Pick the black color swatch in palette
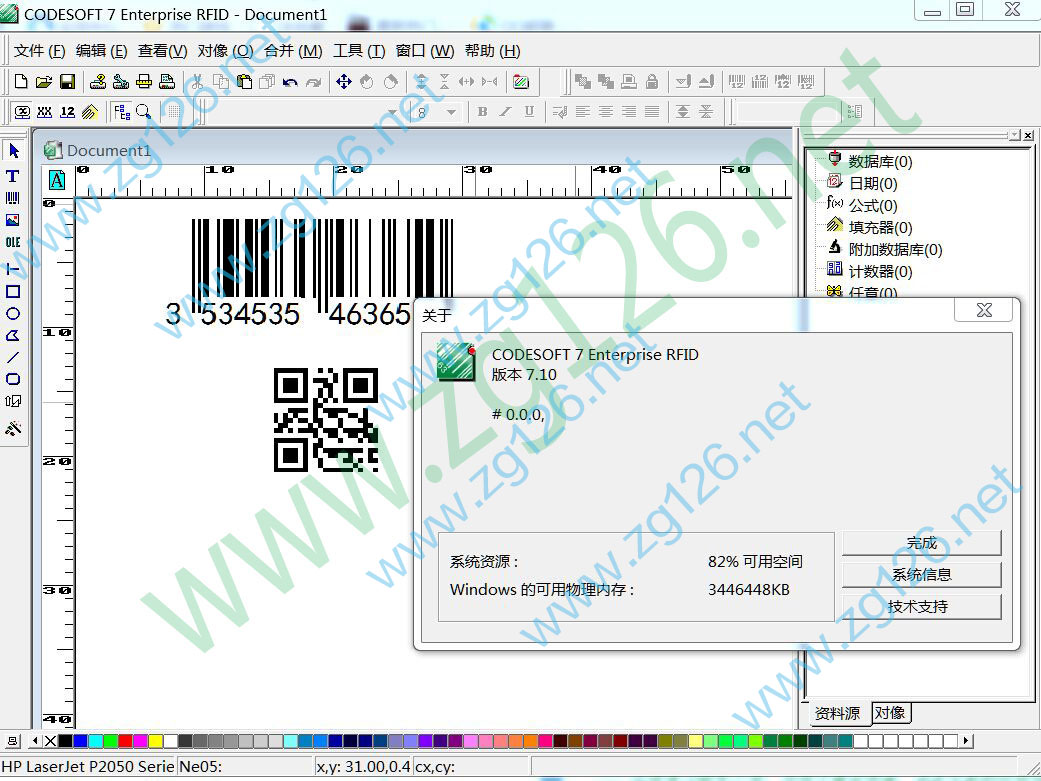The width and height of the screenshot is (1041, 781). tap(65, 740)
